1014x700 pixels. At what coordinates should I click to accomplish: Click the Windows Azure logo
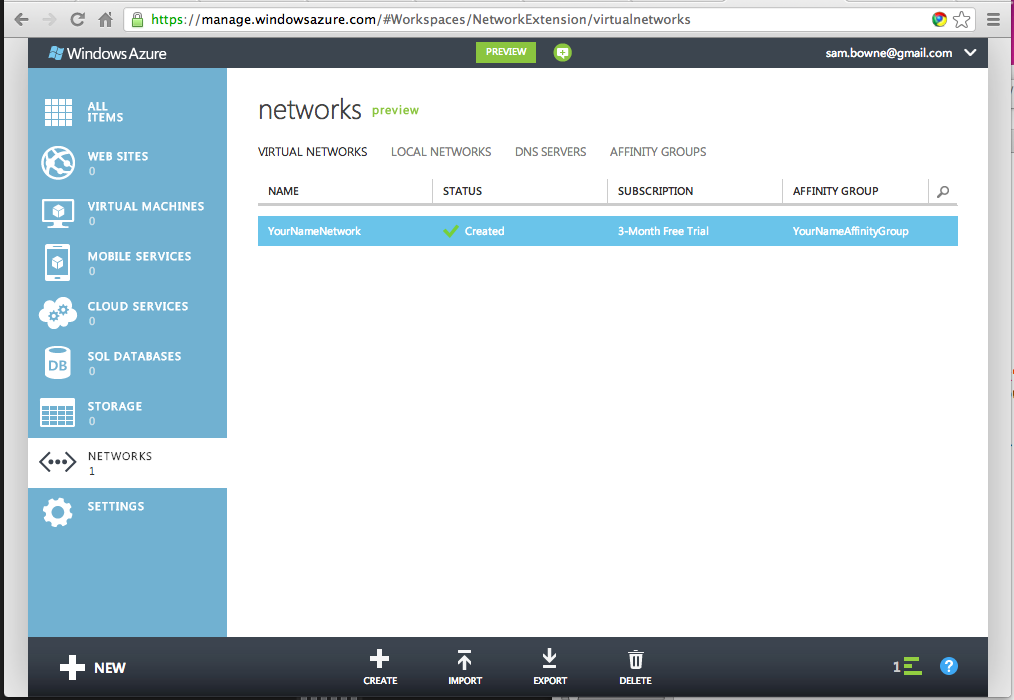coord(107,53)
